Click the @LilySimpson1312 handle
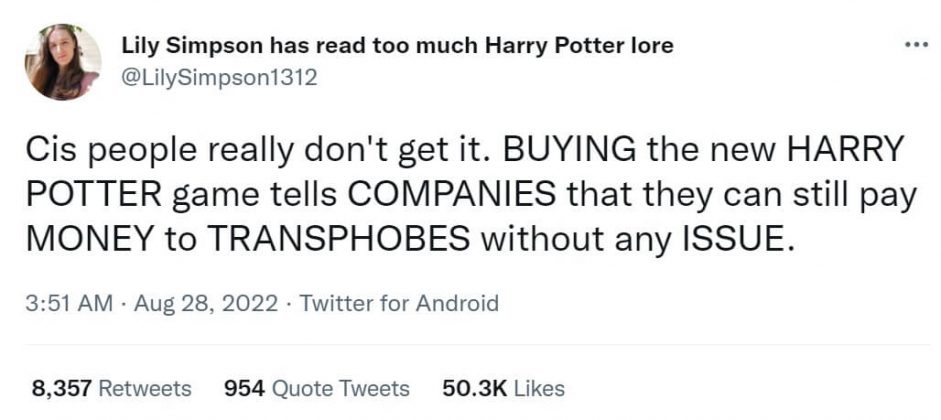 (219, 77)
